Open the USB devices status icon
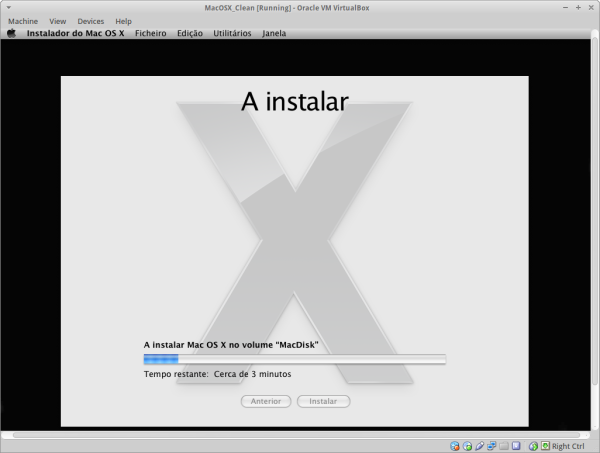Screen dimensions: 600x453 click(x=479, y=446)
